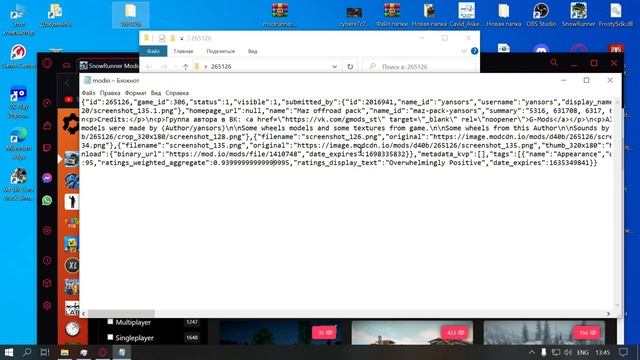The width and height of the screenshot is (640, 360).
Task: Open the Вид menu in Notepad
Action: [156, 93]
